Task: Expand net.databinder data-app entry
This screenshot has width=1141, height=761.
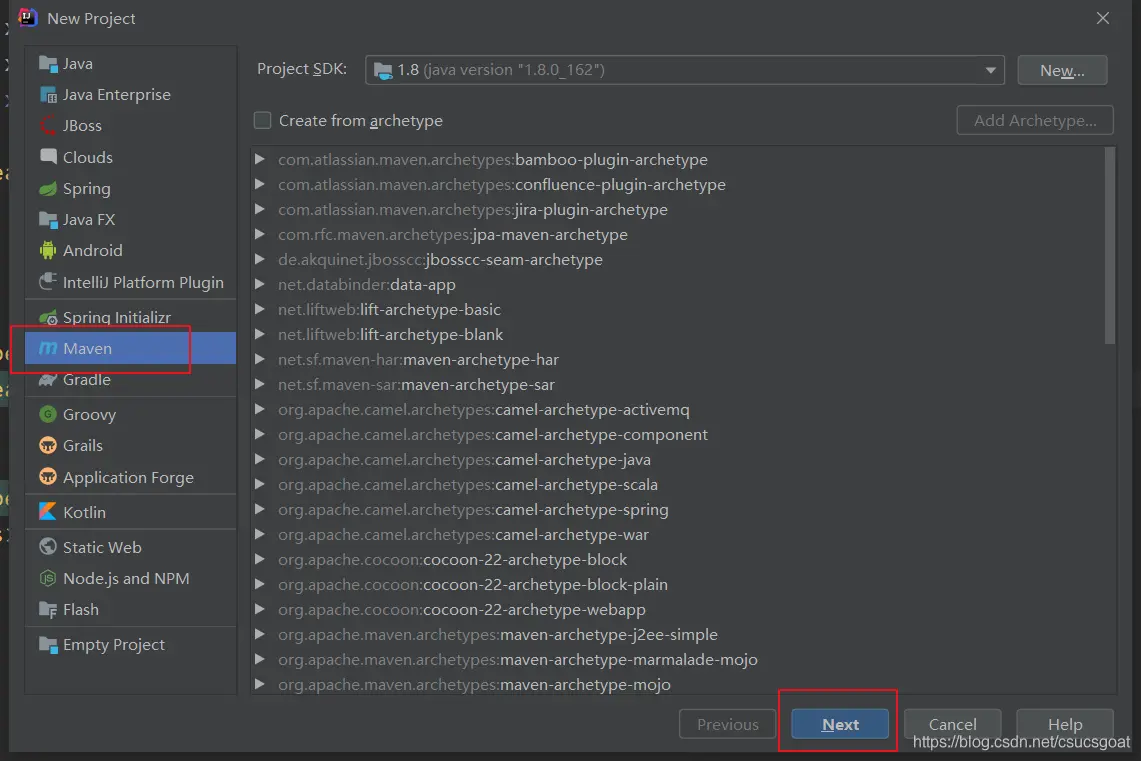Action: pos(260,284)
